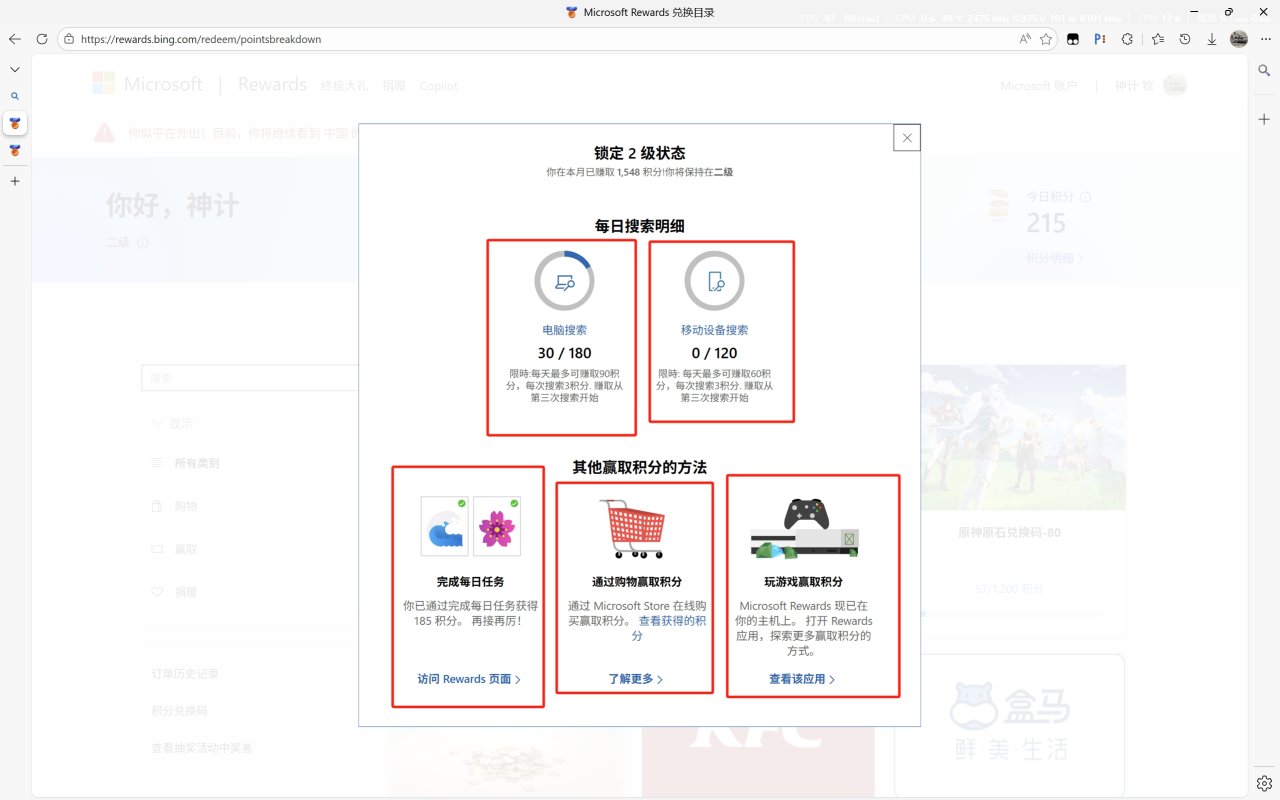Click the 30 / 180 PC search count

[564, 353]
